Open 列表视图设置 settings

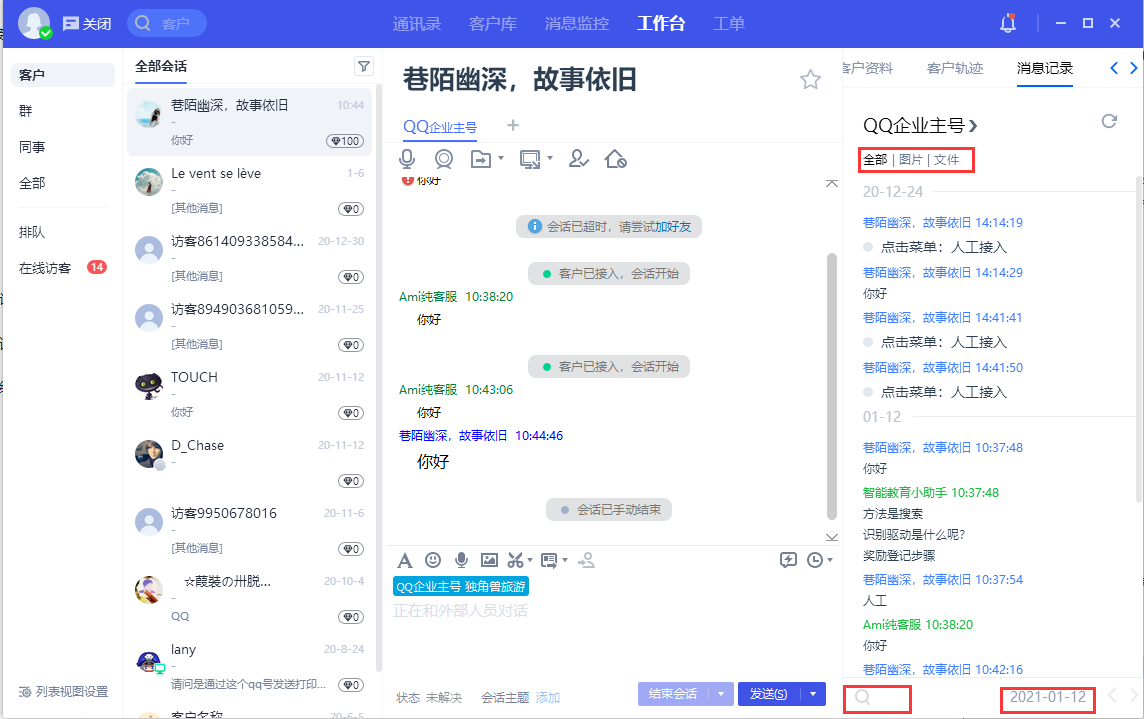click(63, 691)
